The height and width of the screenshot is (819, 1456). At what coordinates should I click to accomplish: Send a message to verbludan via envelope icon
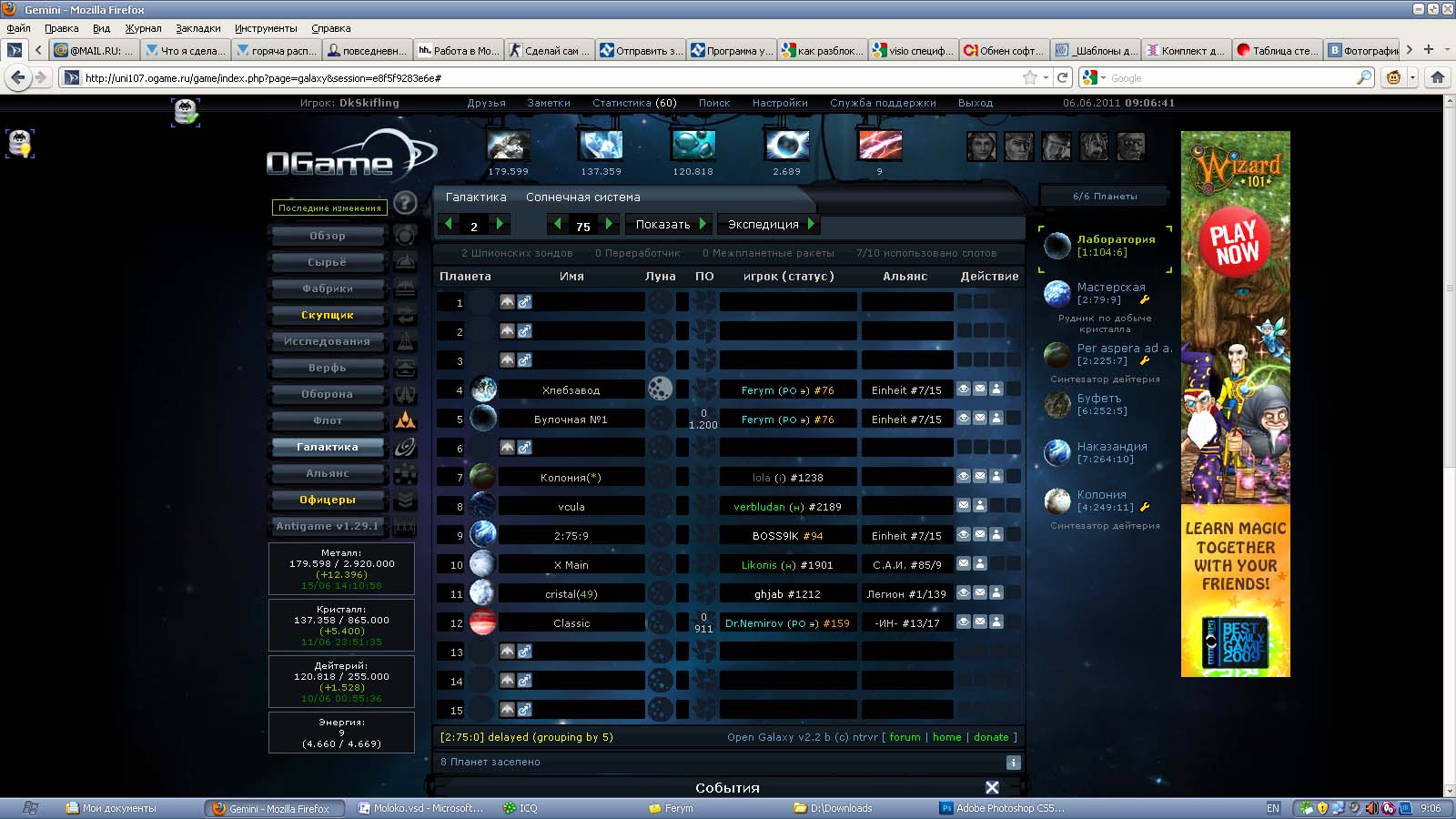tap(964, 506)
